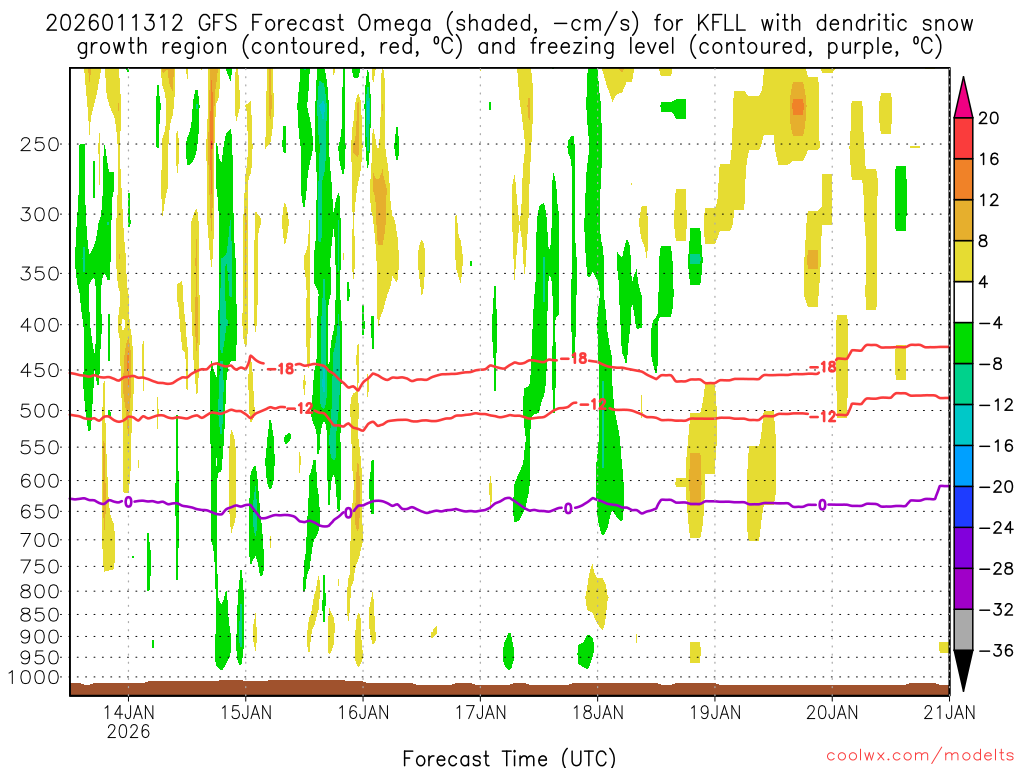1024x768 pixels.
Task: Click the coolwx.com/modelts link
Action: click(x=920, y=756)
